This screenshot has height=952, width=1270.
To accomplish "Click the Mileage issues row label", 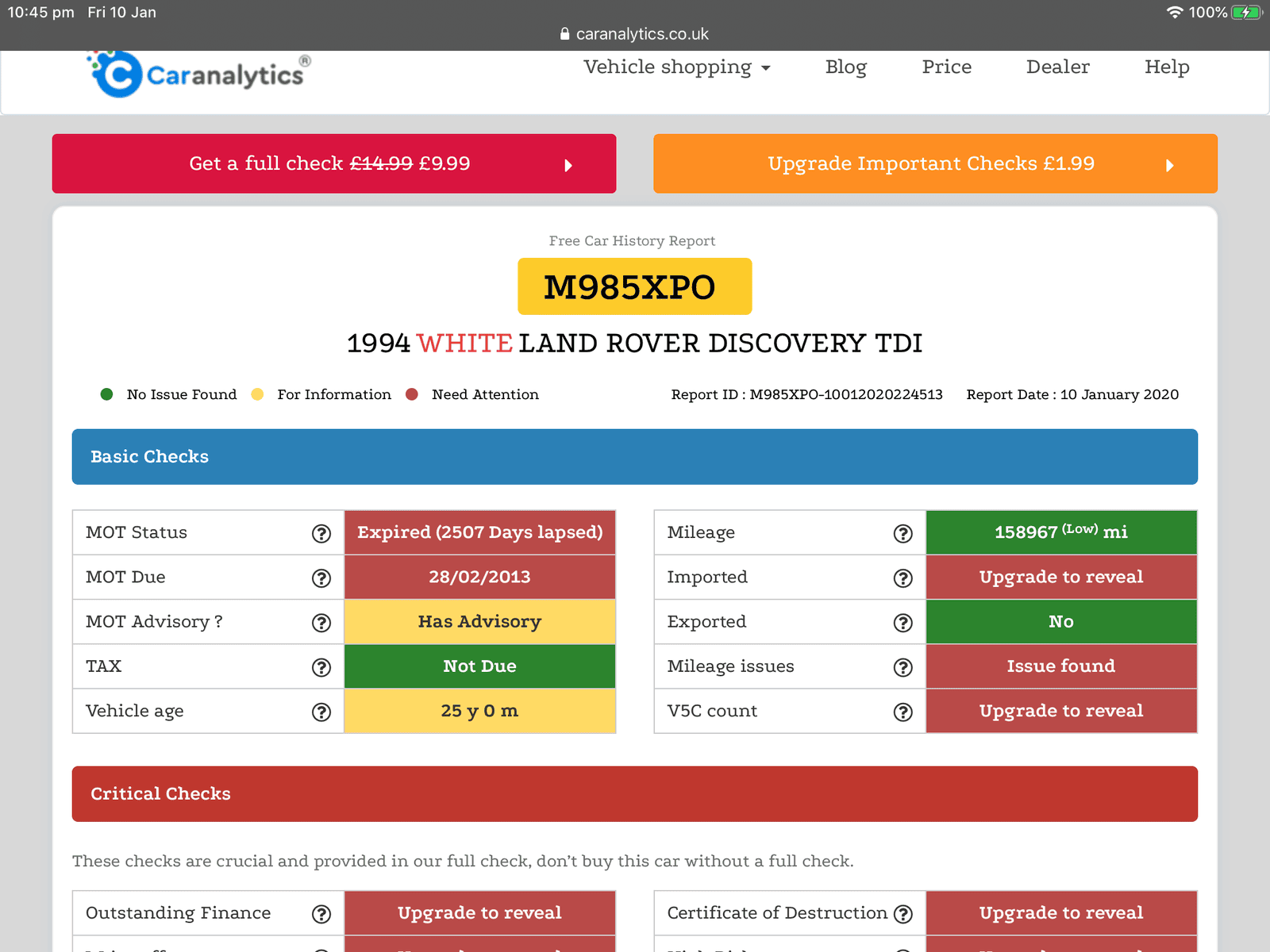I will click(730, 666).
